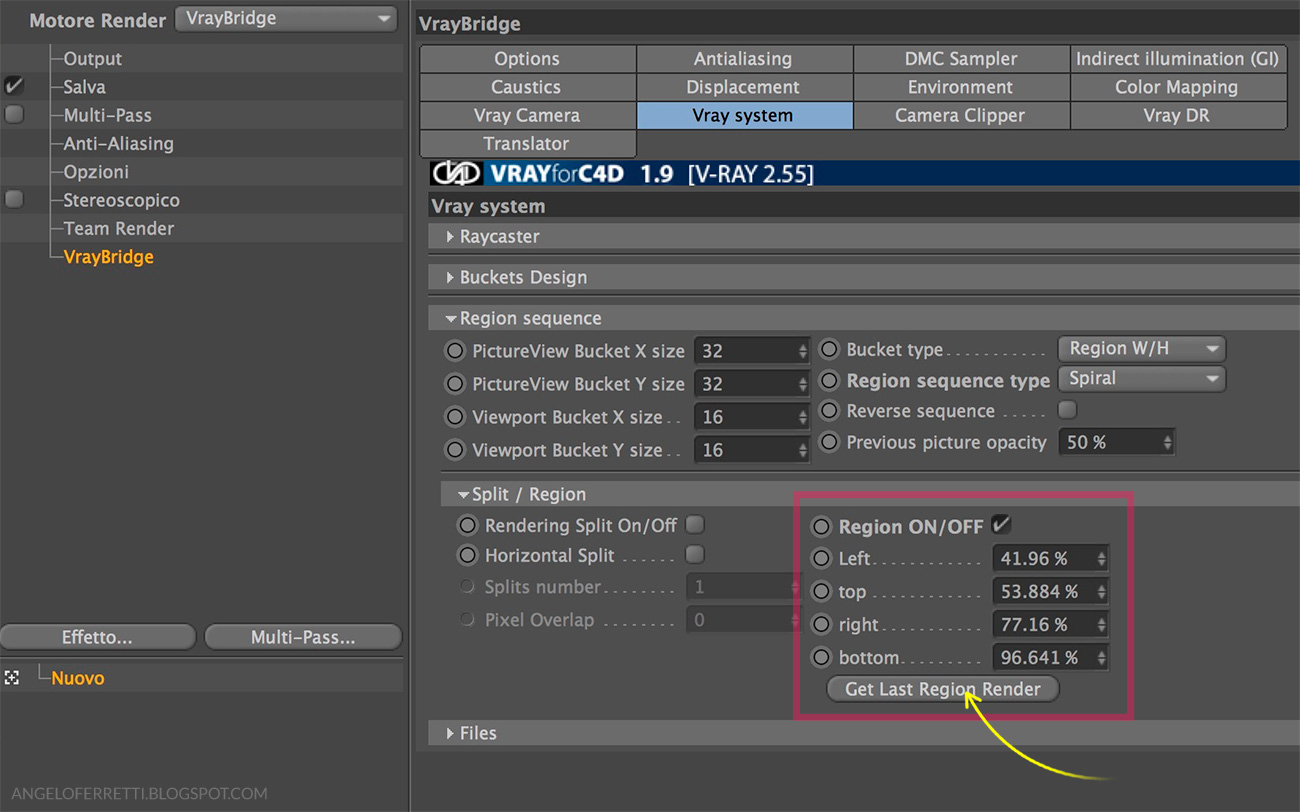This screenshot has width=1300, height=812.
Task: Click the top percentage stepper arrows
Action: coord(1101,592)
